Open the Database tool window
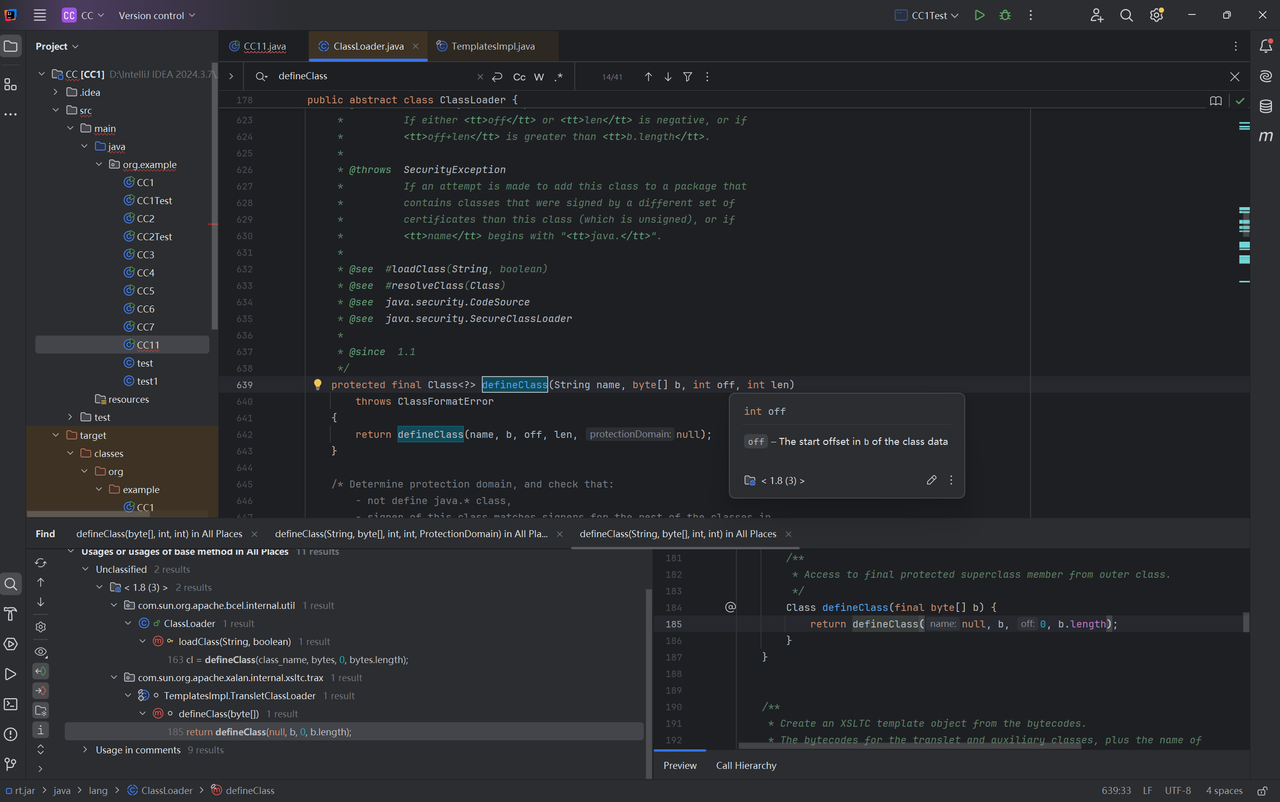This screenshot has height=802, width=1280. [x=1265, y=106]
